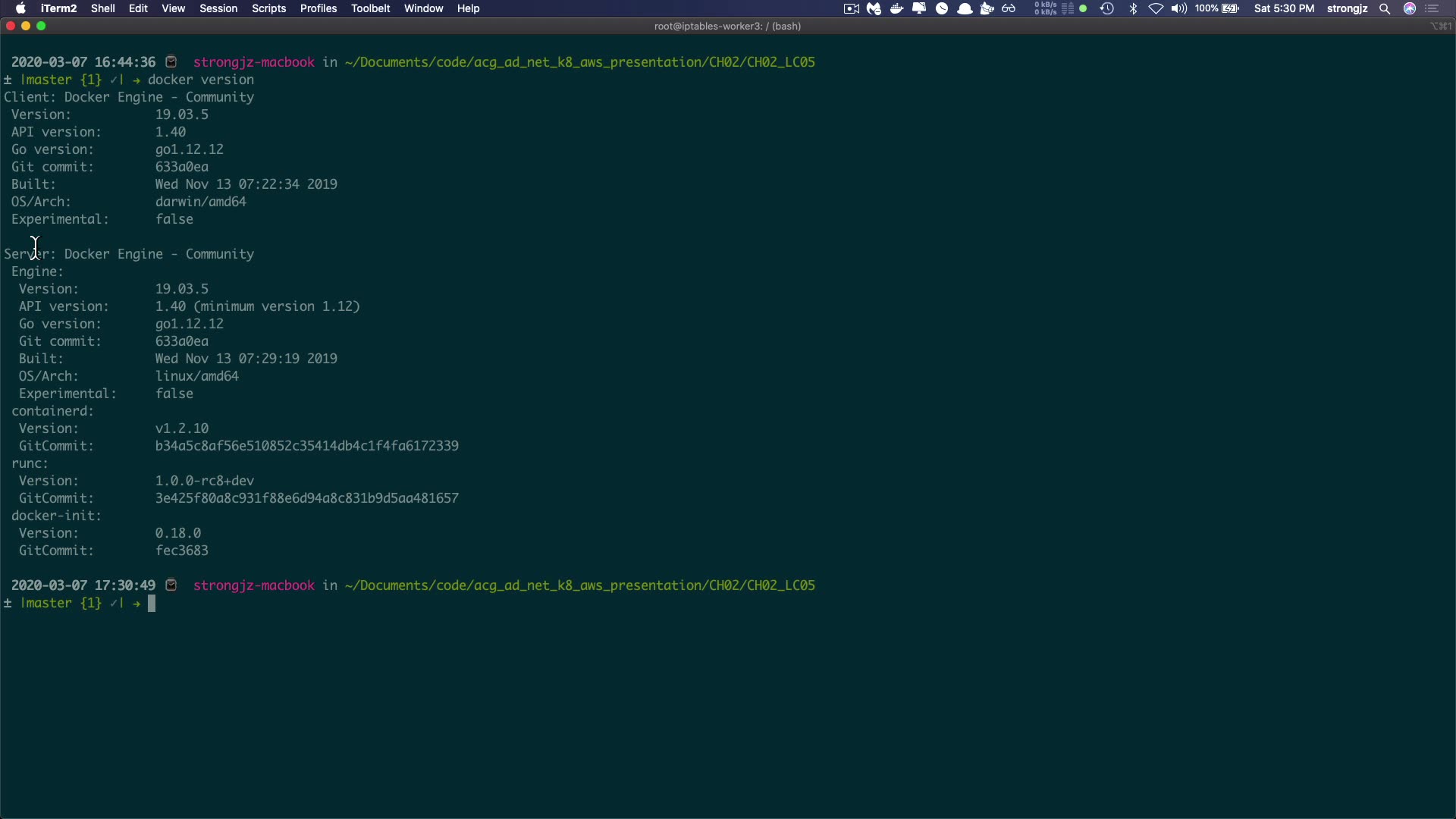The height and width of the screenshot is (819, 1456).
Task: Open the Docker whale menu bar icon
Action: point(896,8)
